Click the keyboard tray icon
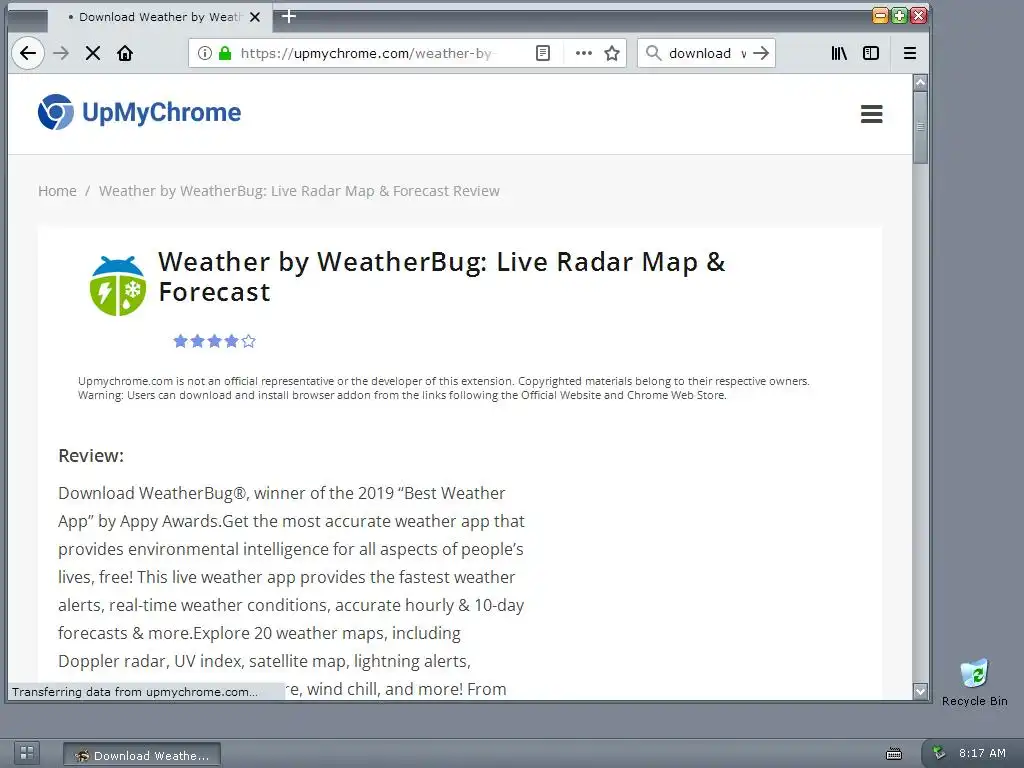This screenshot has height=768, width=1024. click(x=893, y=754)
